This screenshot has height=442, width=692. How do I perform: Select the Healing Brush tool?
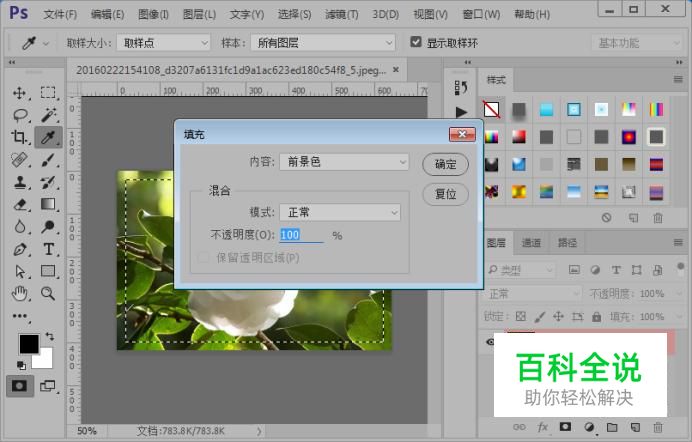[x=19, y=160]
